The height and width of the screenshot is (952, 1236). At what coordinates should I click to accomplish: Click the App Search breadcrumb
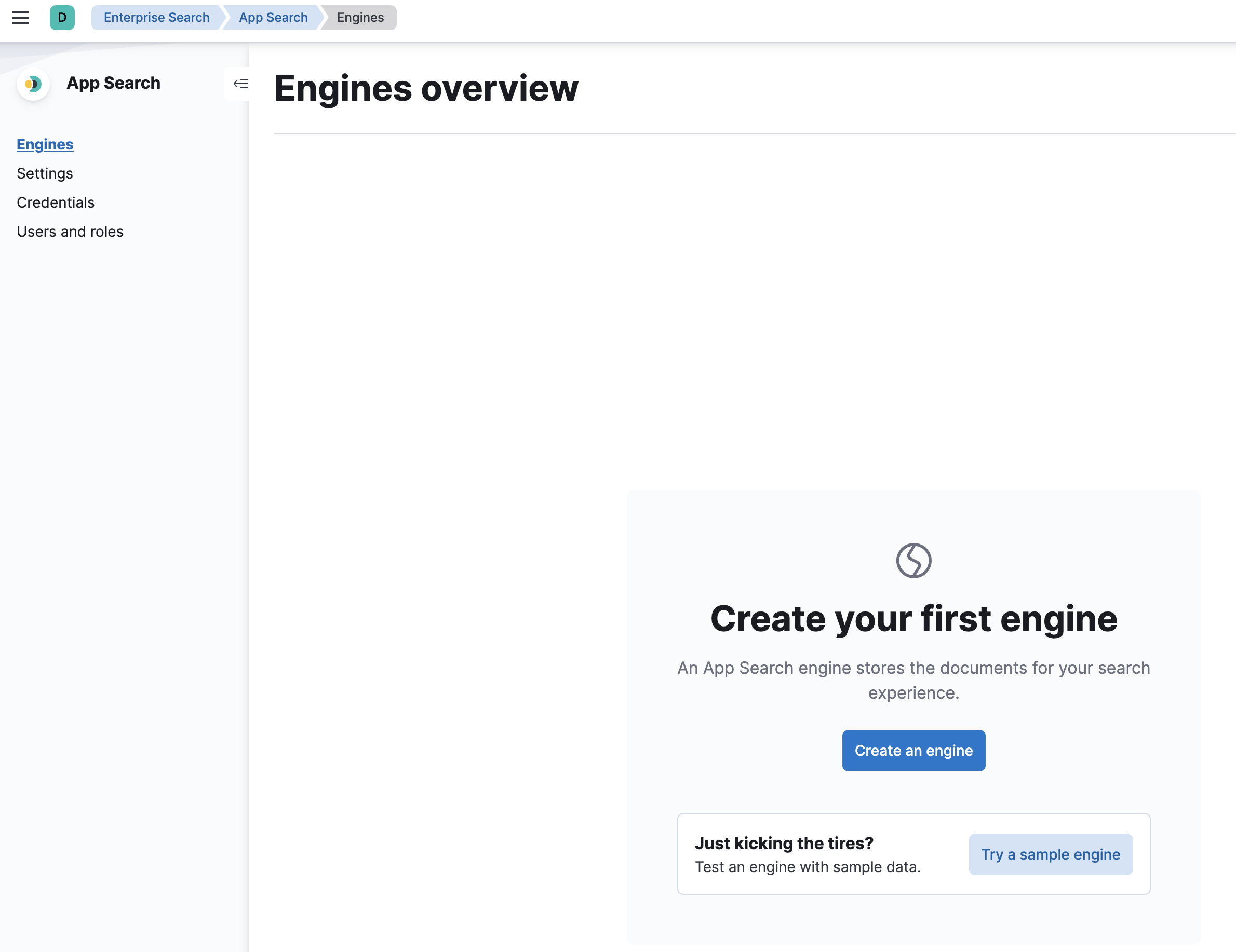273,18
